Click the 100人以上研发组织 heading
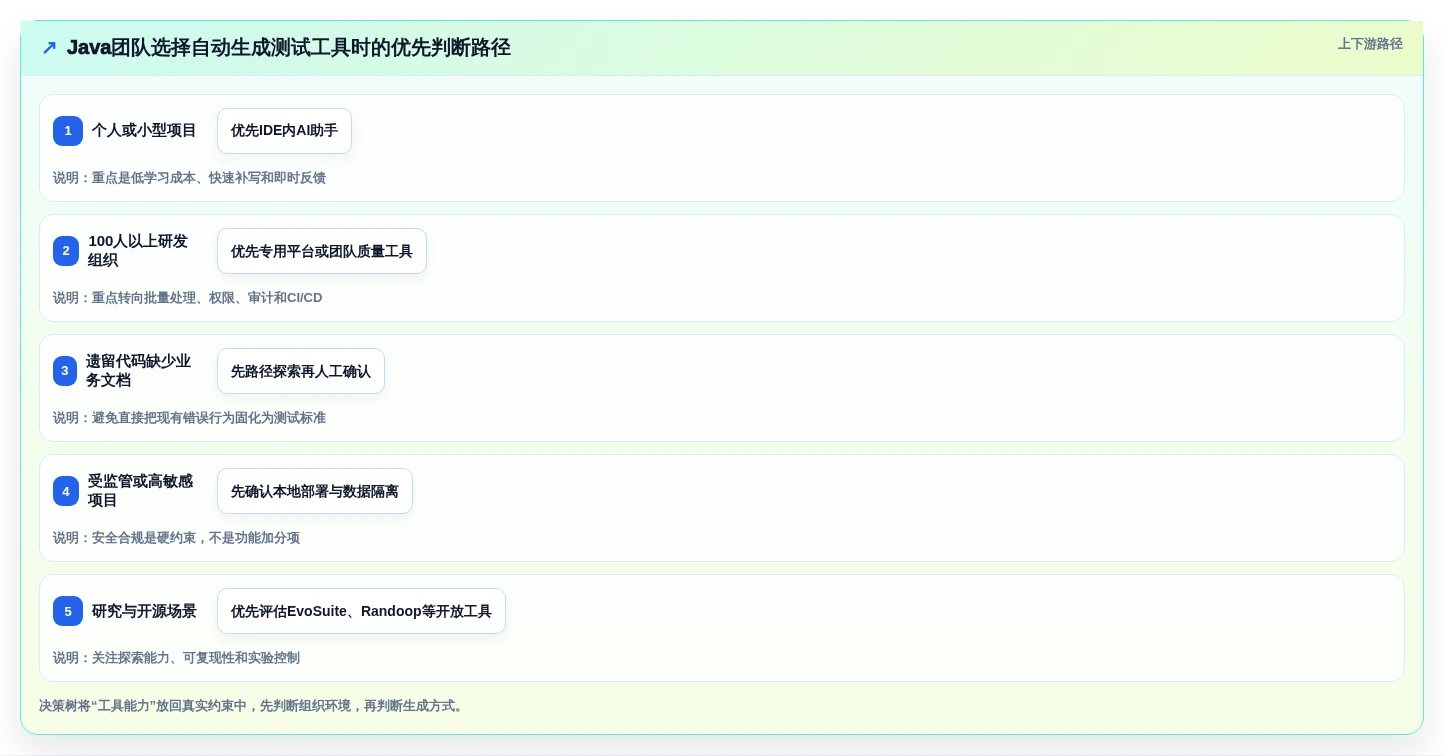The image size is (1444, 756). pyautogui.click(x=138, y=251)
